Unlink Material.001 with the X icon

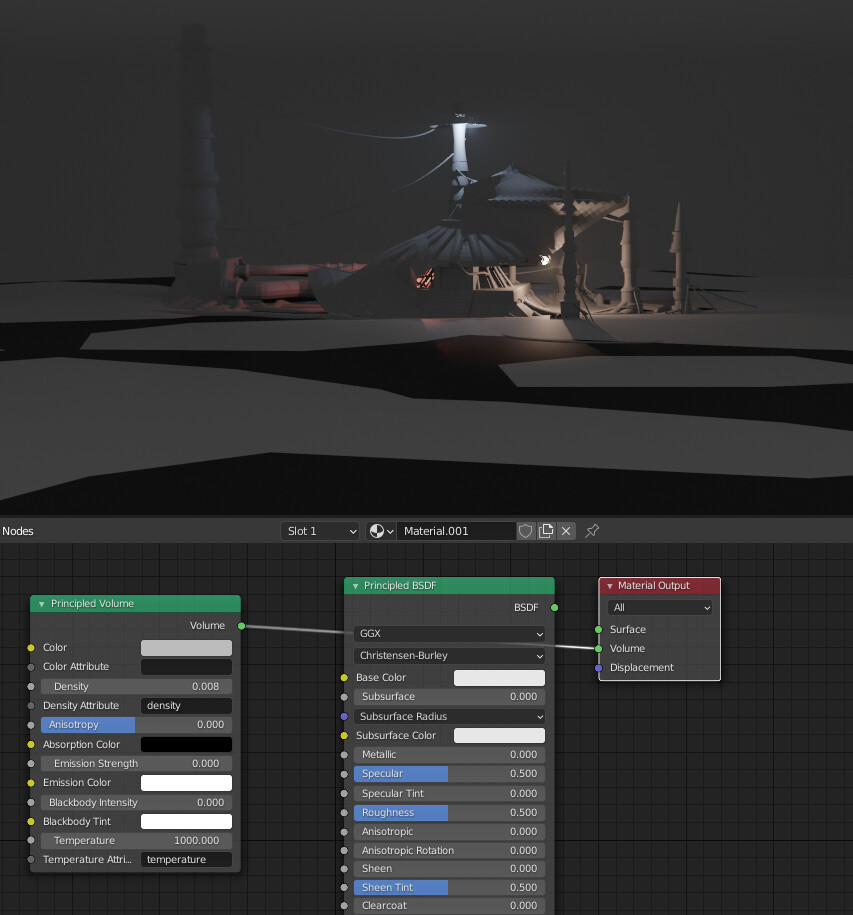coord(566,531)
